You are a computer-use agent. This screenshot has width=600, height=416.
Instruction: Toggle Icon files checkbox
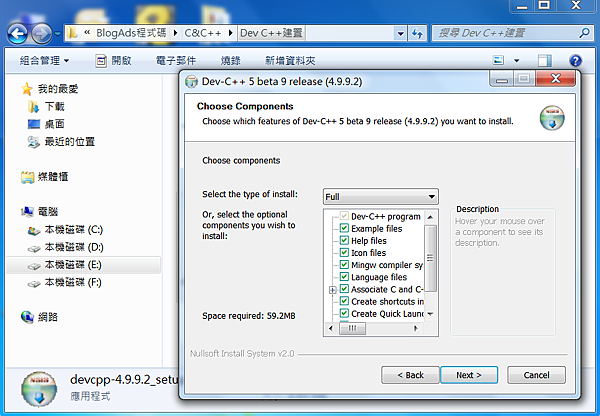[344, 253]
